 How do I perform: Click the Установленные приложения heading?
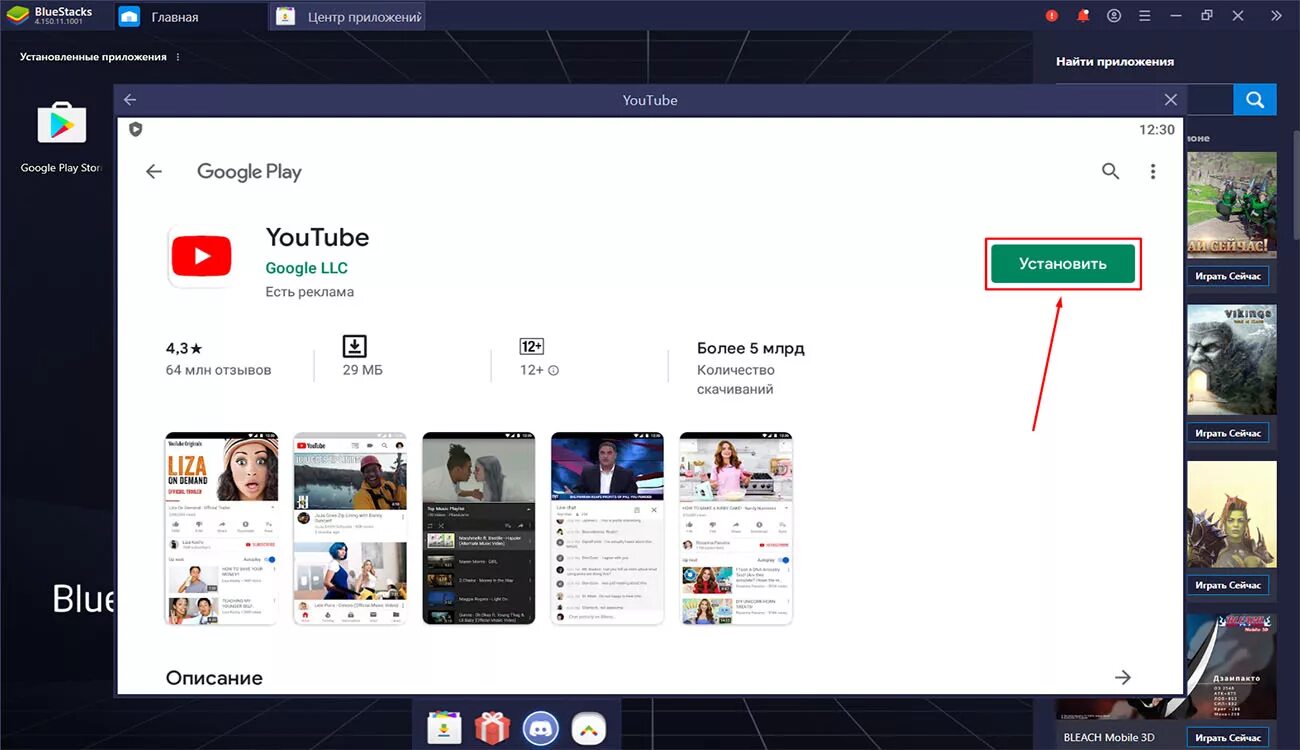point(93,57)
